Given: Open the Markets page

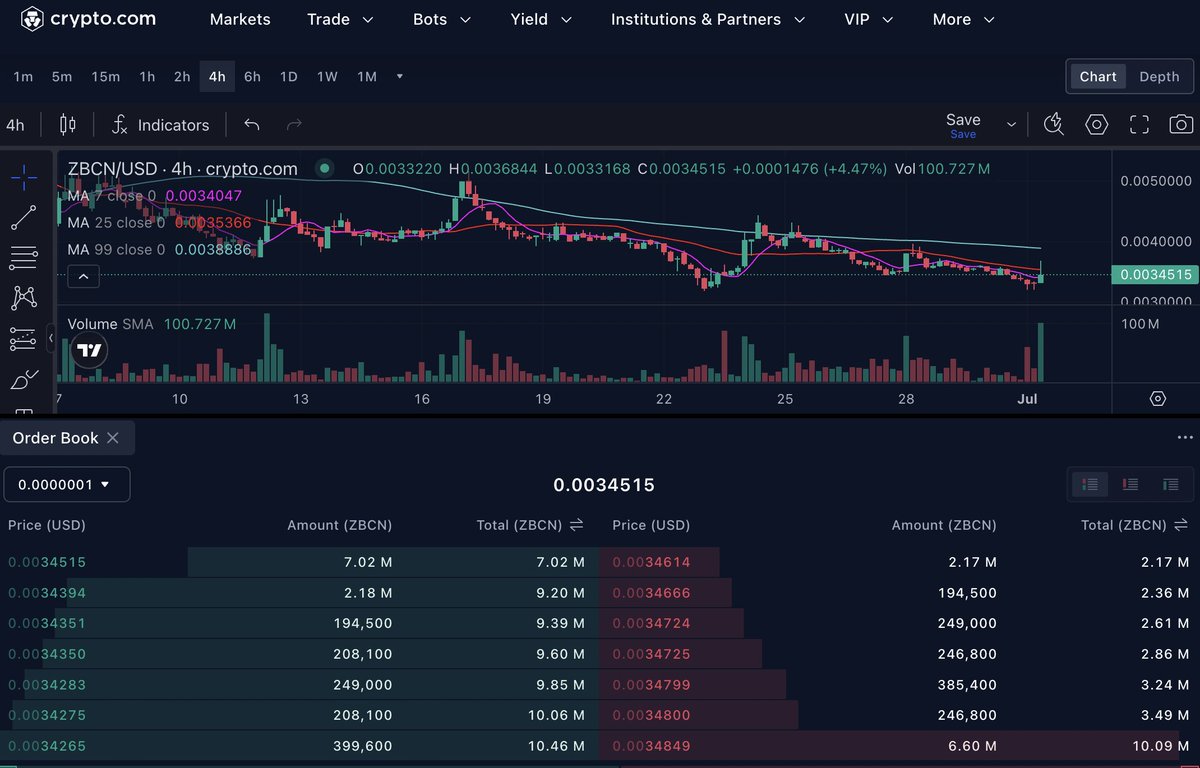Looking at the screenshot, I should (240, 19).
